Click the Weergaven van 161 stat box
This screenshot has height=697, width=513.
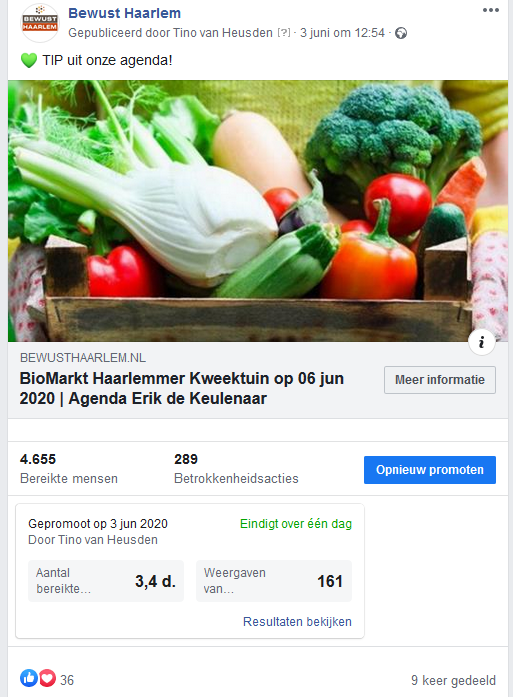point(274,581)
